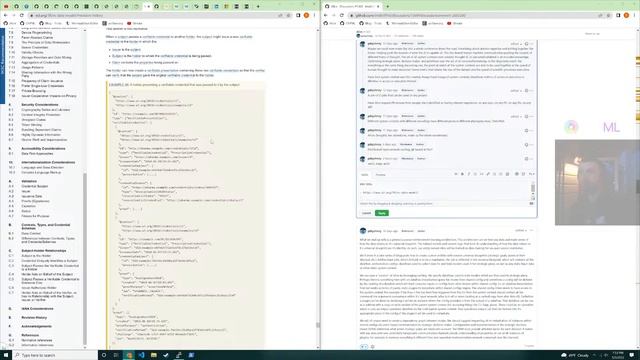Click inside the reply comment text area
This screenshot has width=640, height=360.
coord(444,191)
